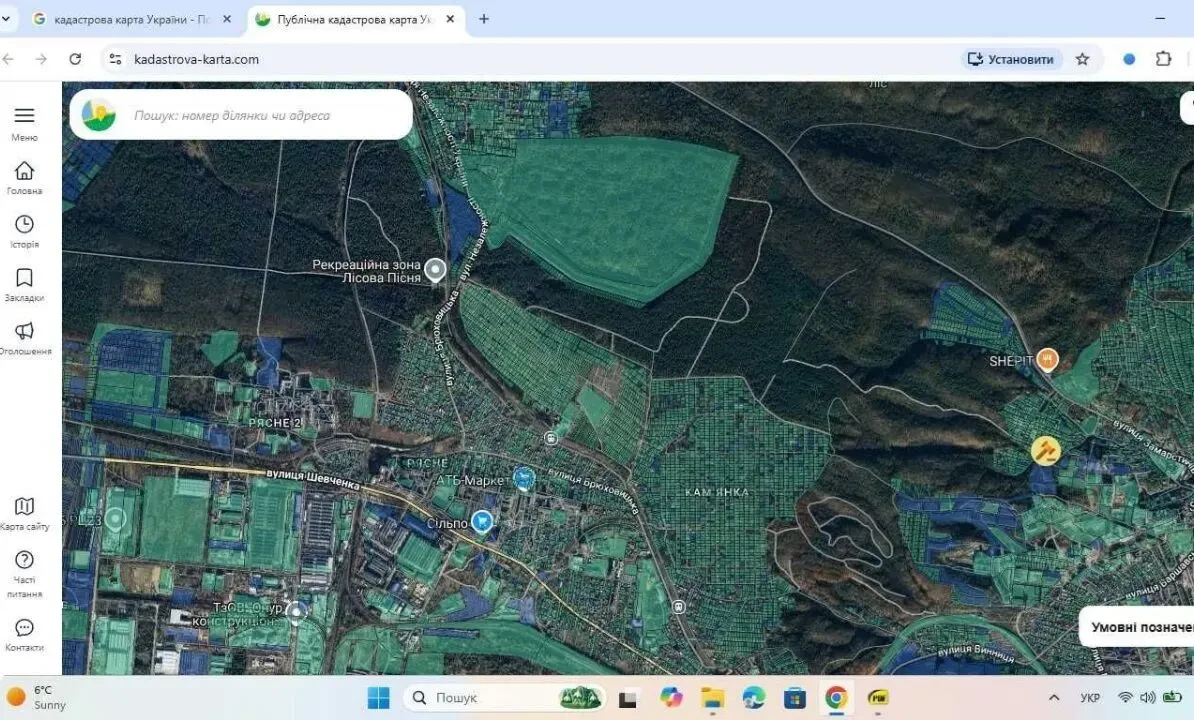Open Історія history clock icon
The width and height of the screenshot is (1194, 720).
[x=24, y=225]
